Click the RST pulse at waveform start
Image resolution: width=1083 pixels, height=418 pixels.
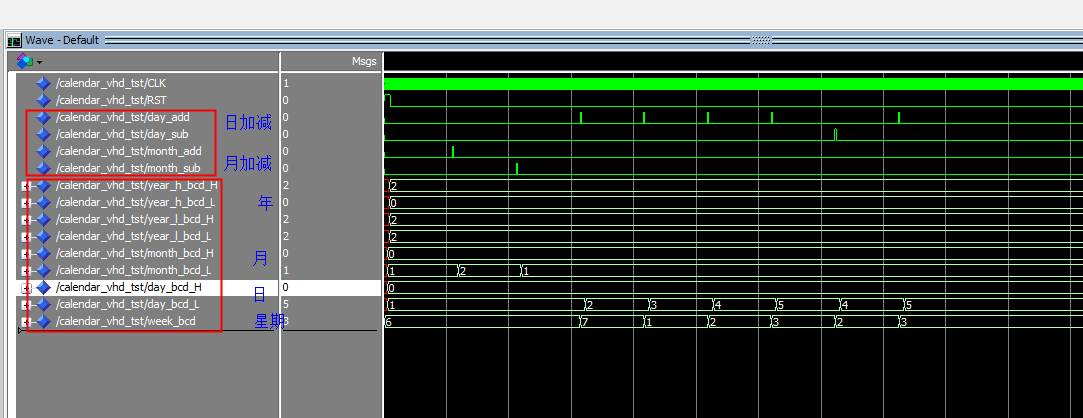[x=387, y=100]
